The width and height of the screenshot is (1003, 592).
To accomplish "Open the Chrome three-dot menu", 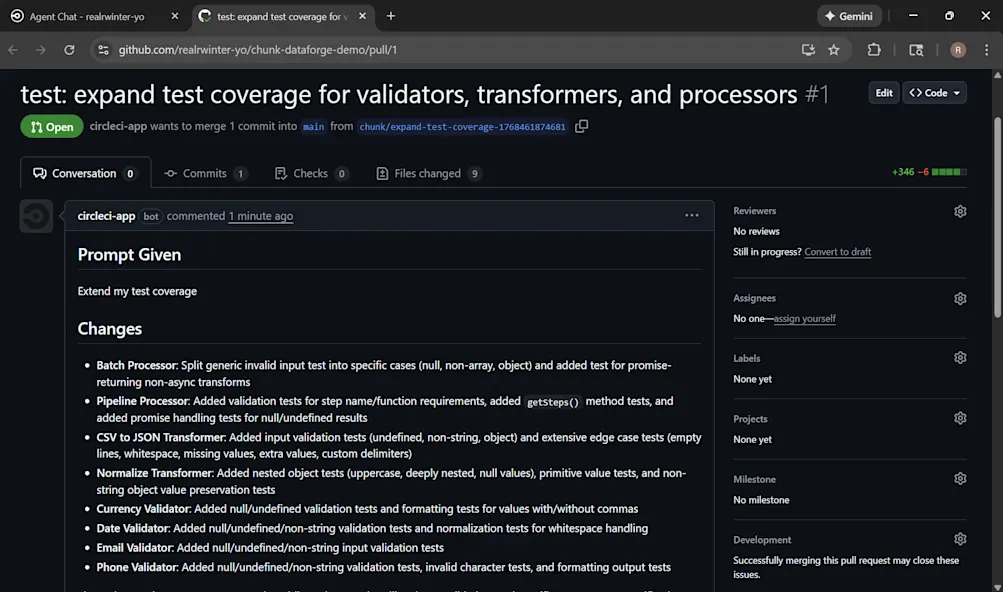I will tap(986, 50).
